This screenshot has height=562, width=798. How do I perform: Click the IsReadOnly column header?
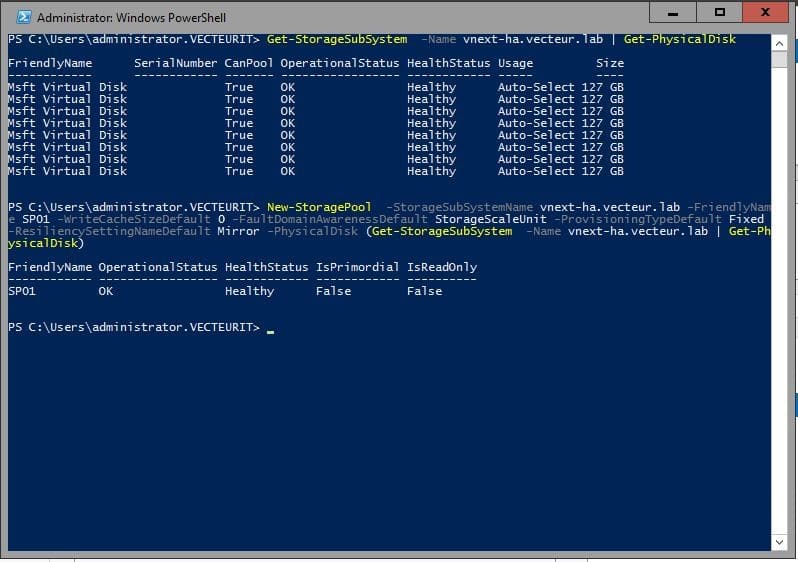coord(442,267)
